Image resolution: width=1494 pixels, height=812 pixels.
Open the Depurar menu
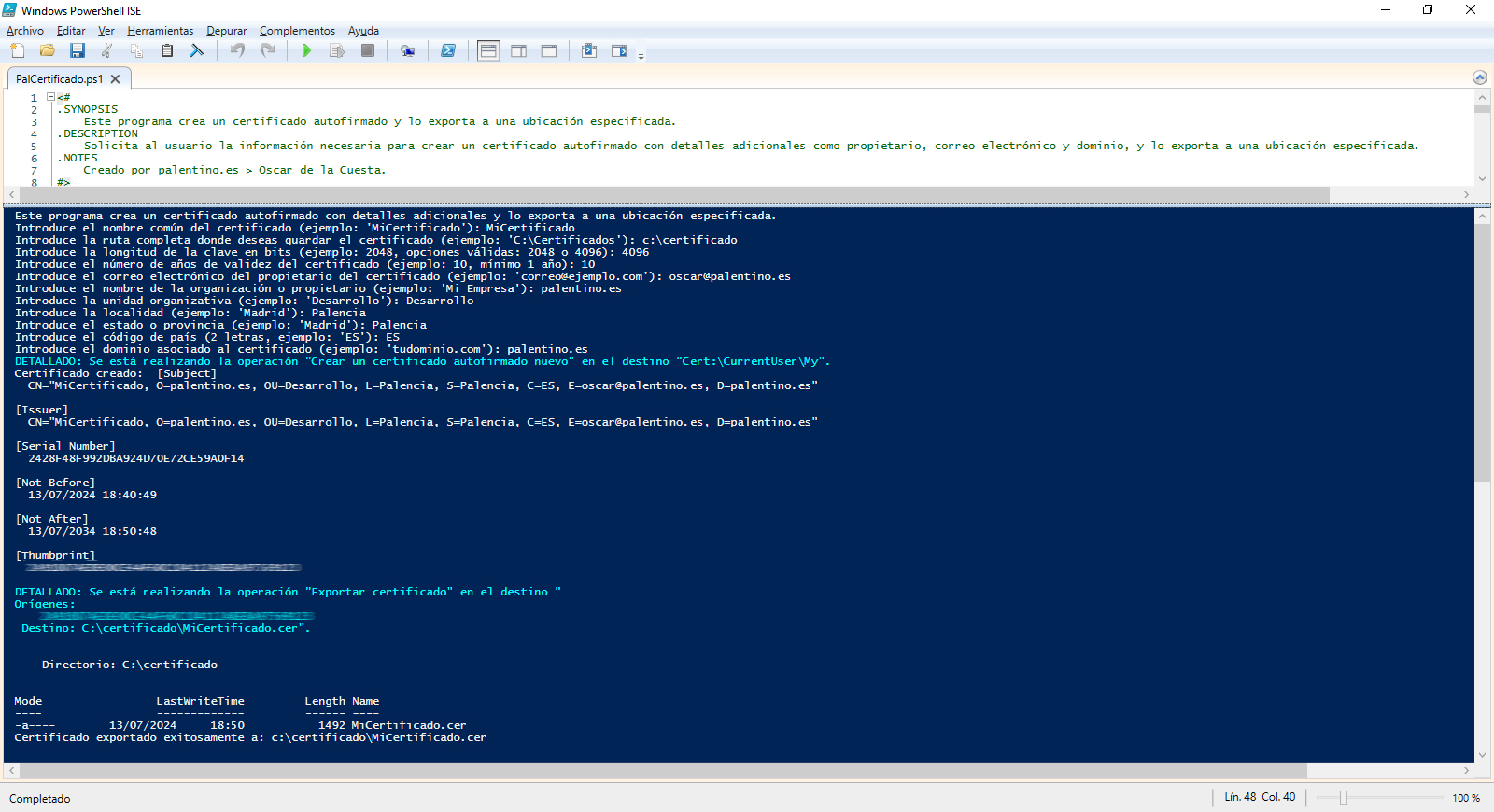(x=226, y=31)
